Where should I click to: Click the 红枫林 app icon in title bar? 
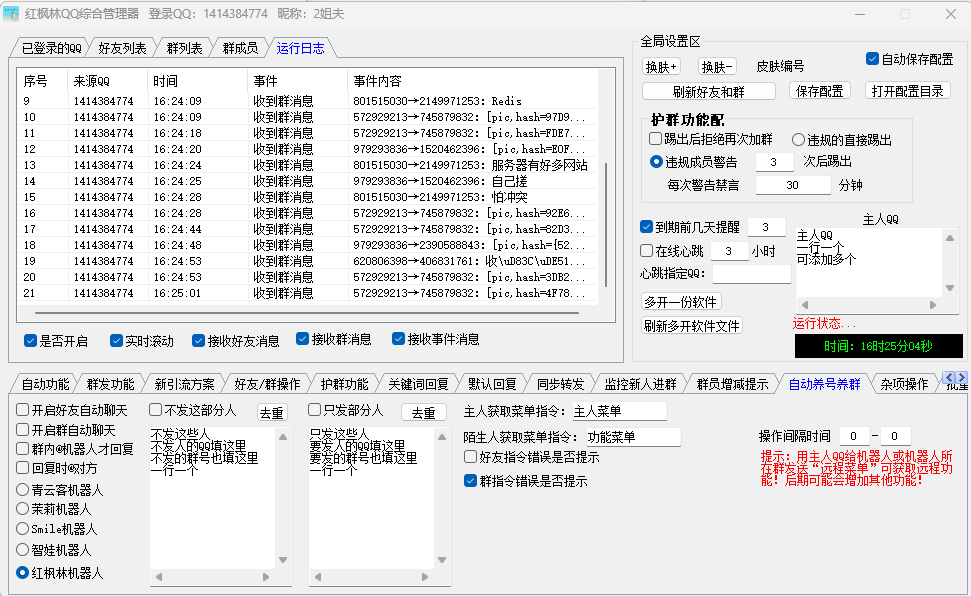click(x=13, y=14)
